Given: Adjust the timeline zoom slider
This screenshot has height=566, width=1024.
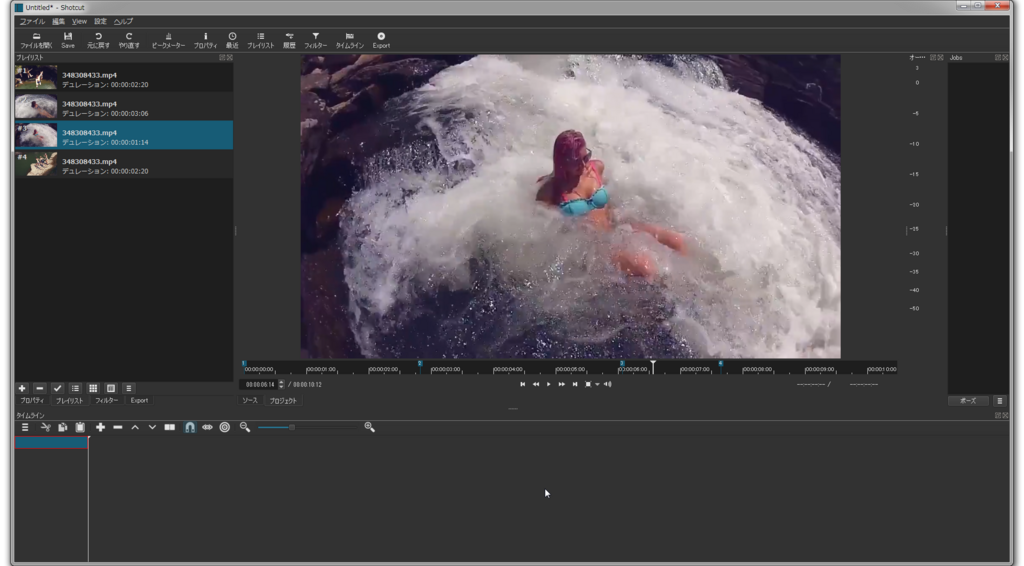Looking at the screenshot, I should click(x=292, y=427).
